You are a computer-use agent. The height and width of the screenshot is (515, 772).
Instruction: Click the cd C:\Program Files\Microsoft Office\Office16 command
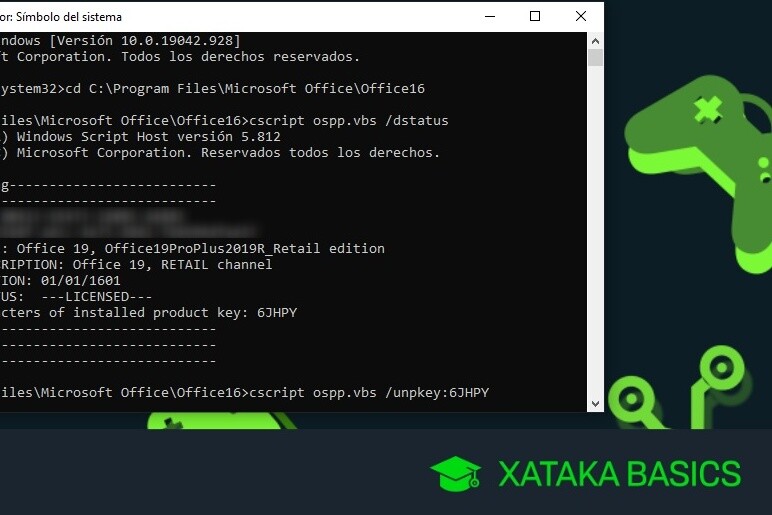tap(245, 89)
